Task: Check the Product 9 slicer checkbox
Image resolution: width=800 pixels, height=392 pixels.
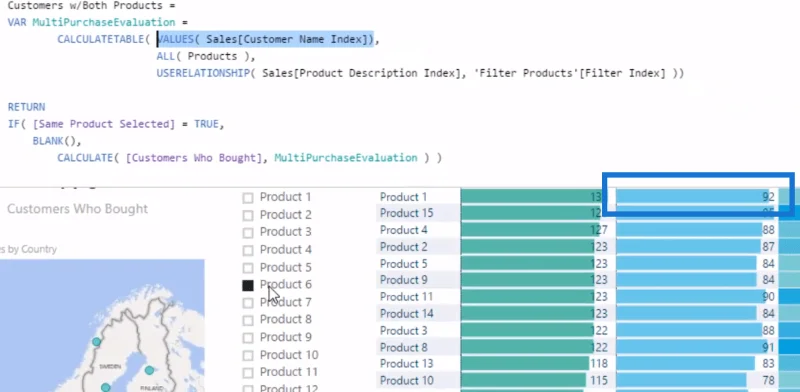Action: [x=247, y=338]
